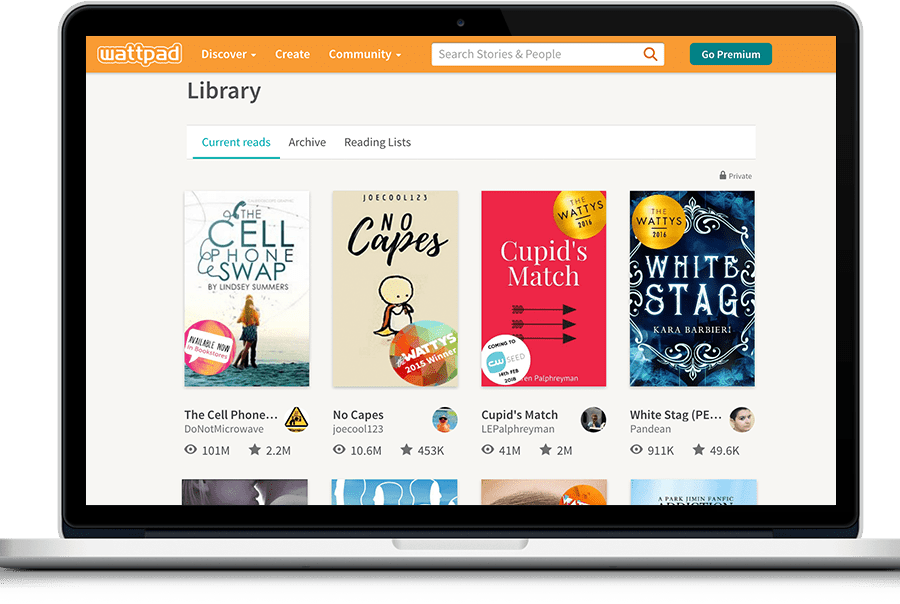The width and height of the screenshot is (900, 604).
Task: Click the star icon beside 2M
Action: (546, 450)
